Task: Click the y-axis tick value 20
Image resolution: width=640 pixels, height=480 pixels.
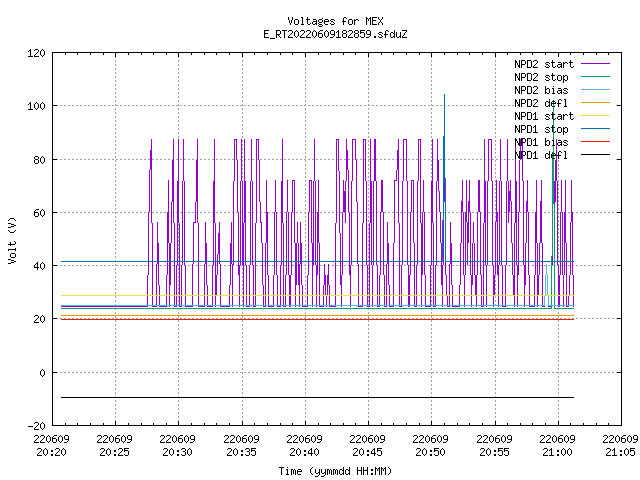Action: pos(39,319)
